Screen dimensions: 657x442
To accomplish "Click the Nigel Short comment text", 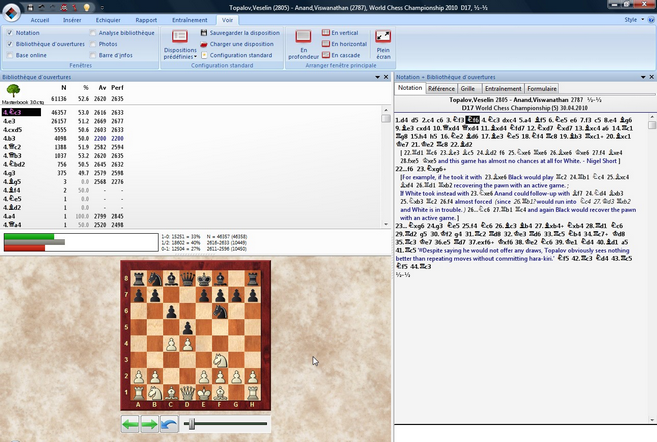I will pyautogui.click(x=528, y=161).
